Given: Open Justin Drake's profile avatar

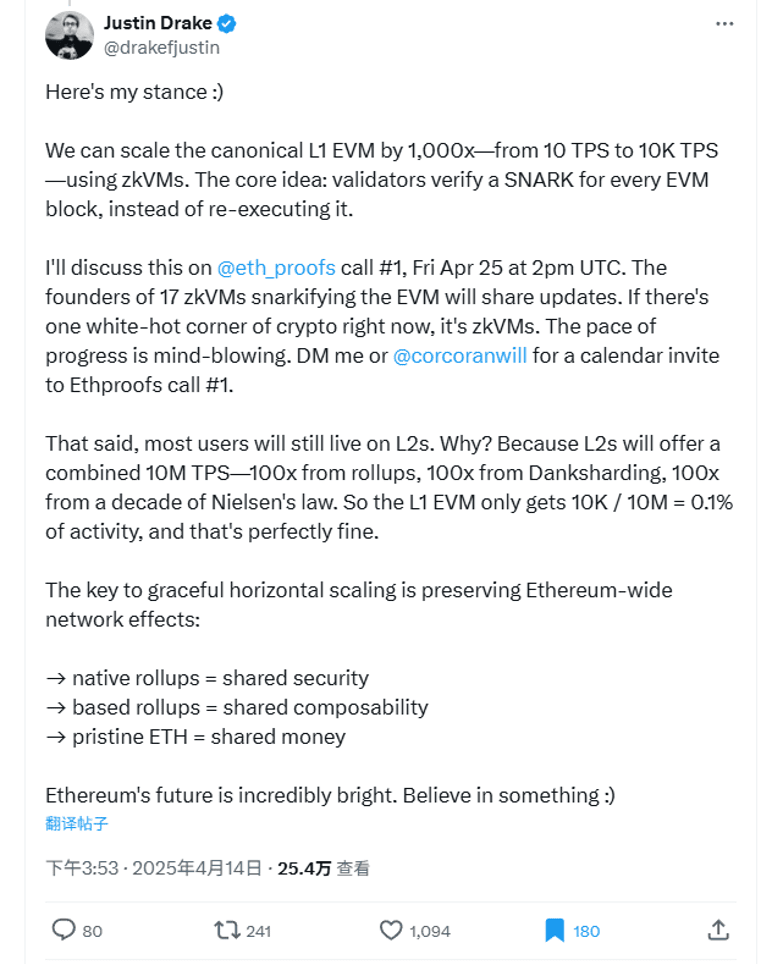Looking at the screenshot, I should 69,35.
